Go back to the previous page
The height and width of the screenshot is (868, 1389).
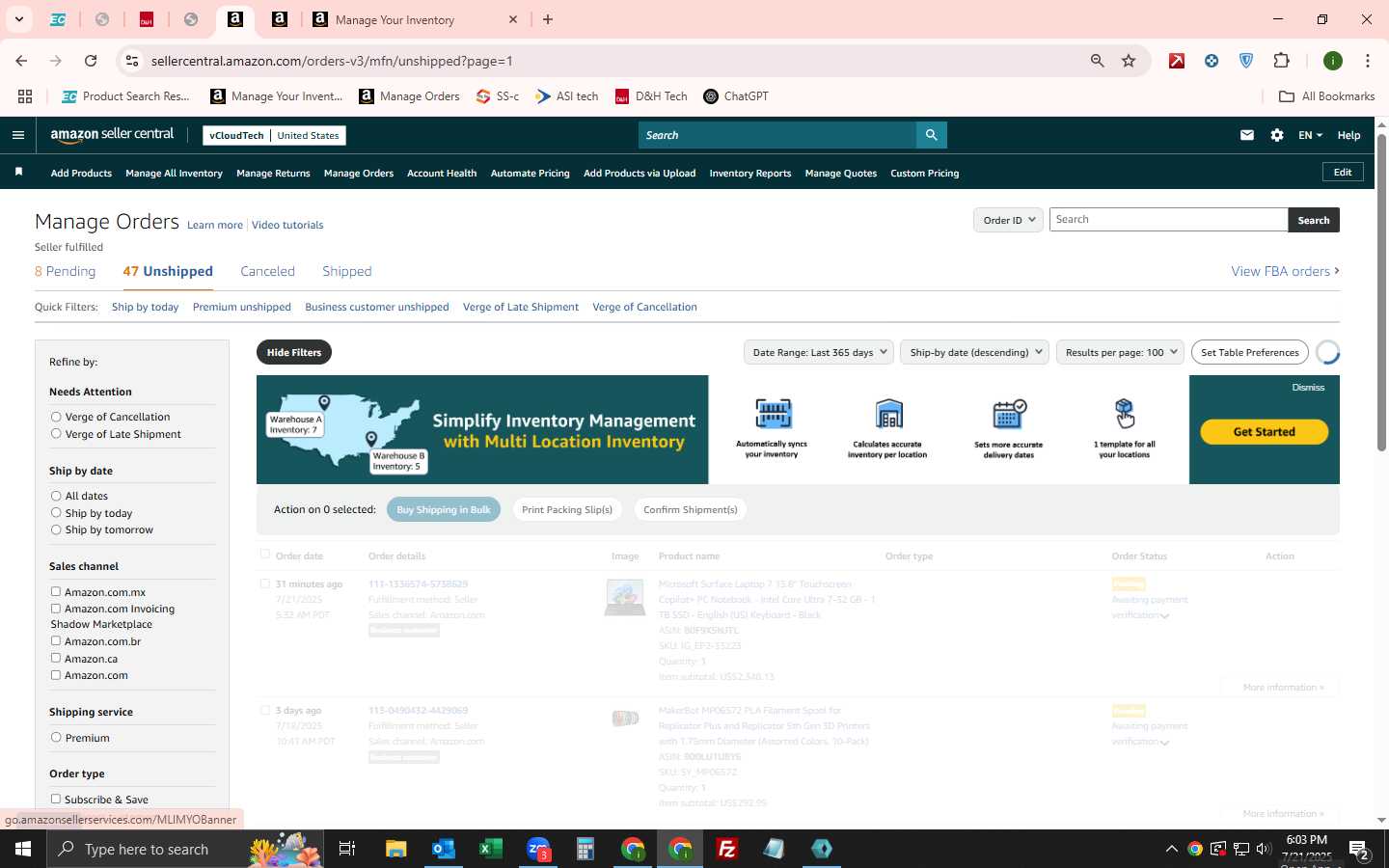coord(21,61)
